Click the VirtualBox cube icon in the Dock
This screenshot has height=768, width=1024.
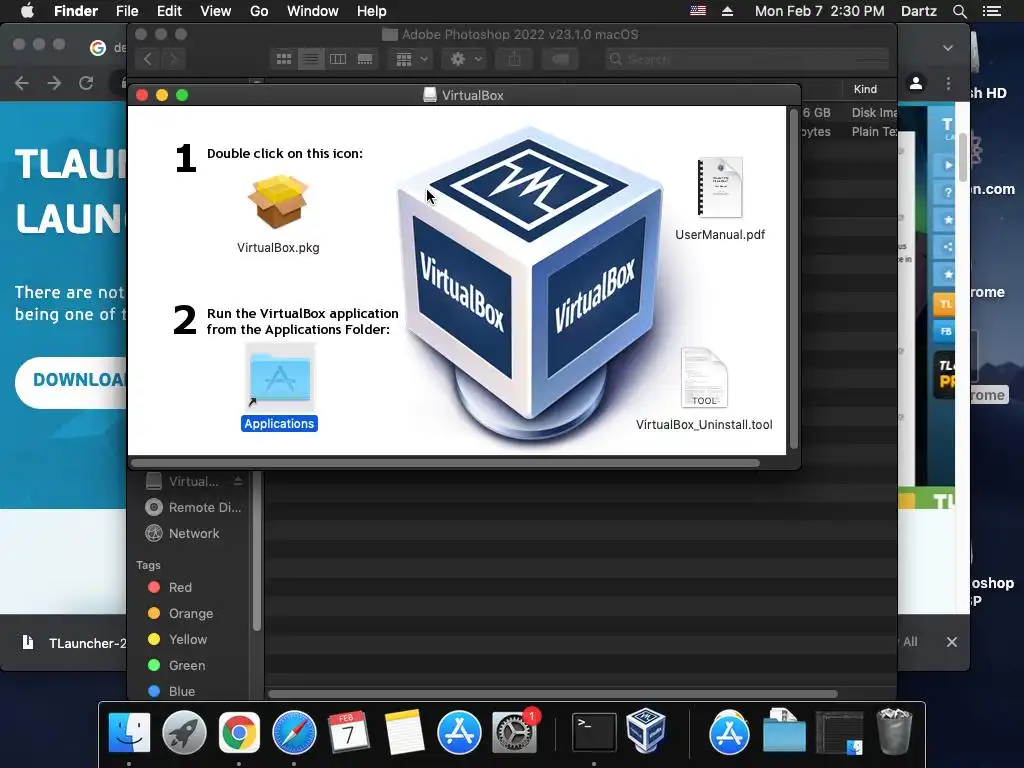point(646,731)
